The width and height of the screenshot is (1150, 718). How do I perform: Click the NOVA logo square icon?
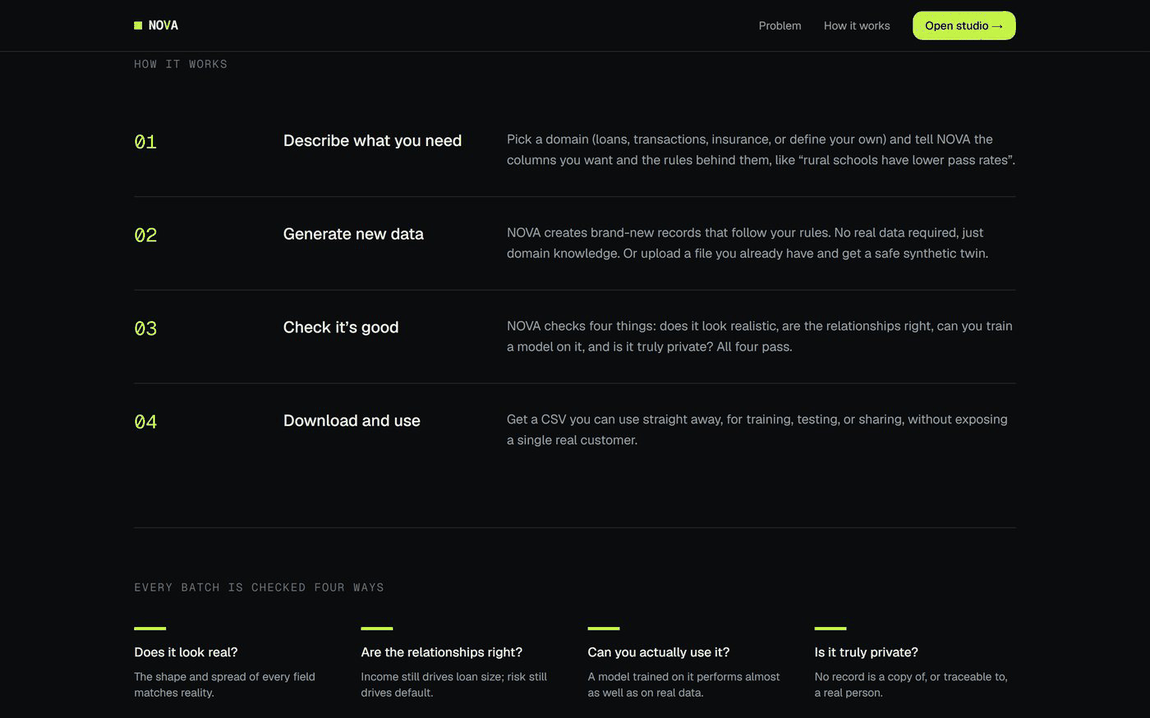pyautogui.click(x=138, y=26)
